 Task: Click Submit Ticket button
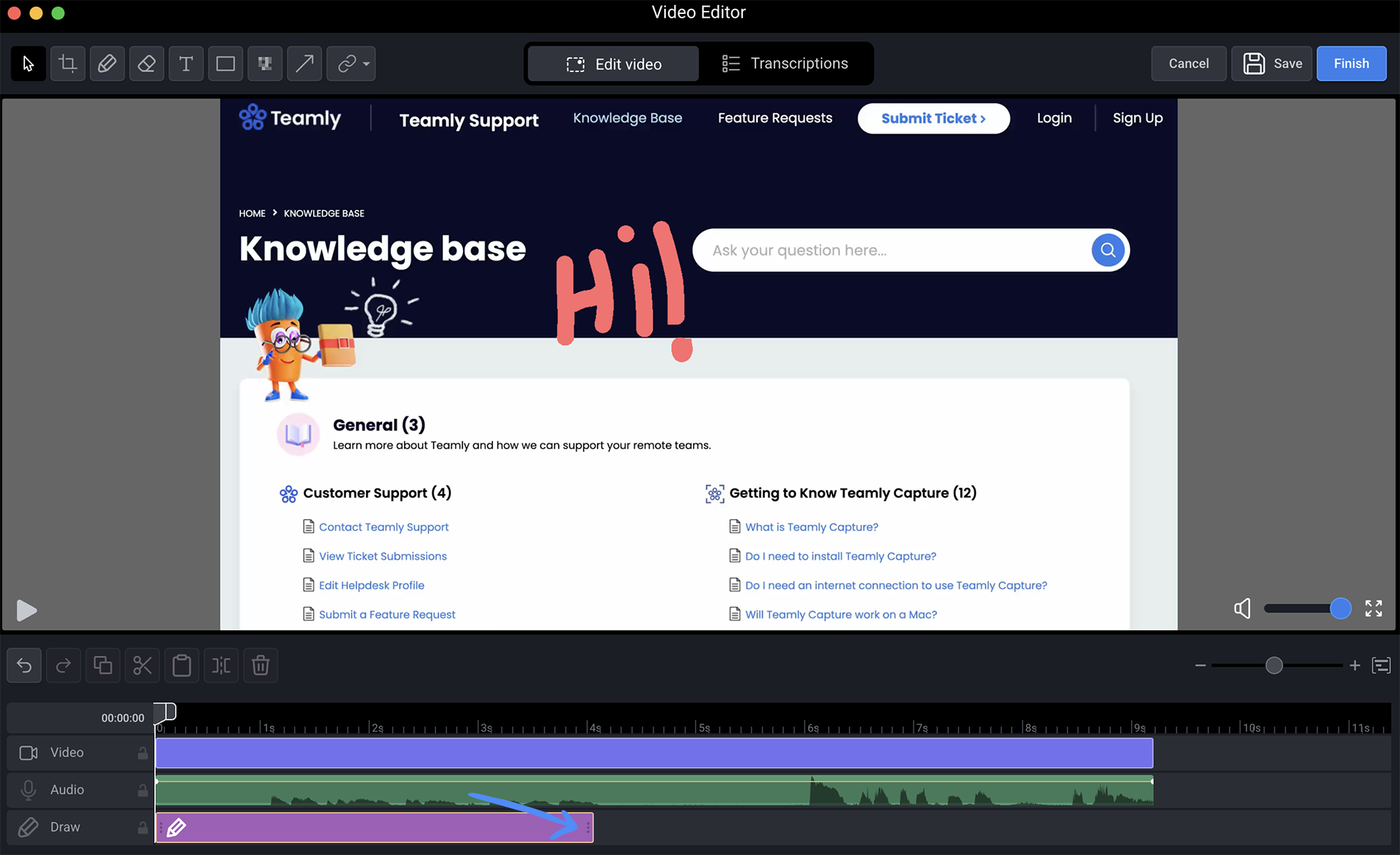pyautogui.click(x=933, y=118)
